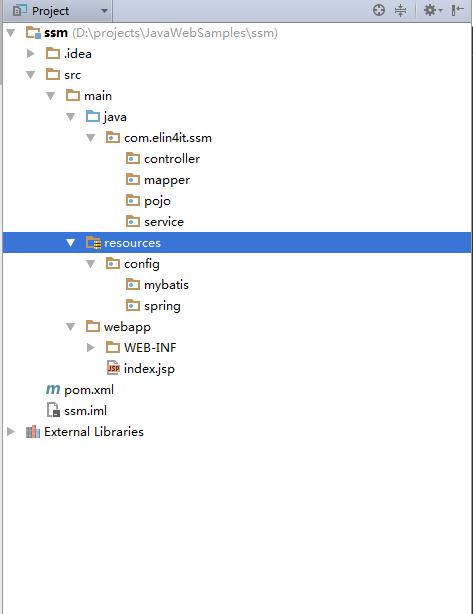Click the JSP file icon for index.jsp
The height and width of the screenshot is (614, 473).
click(x=113, y=368)
